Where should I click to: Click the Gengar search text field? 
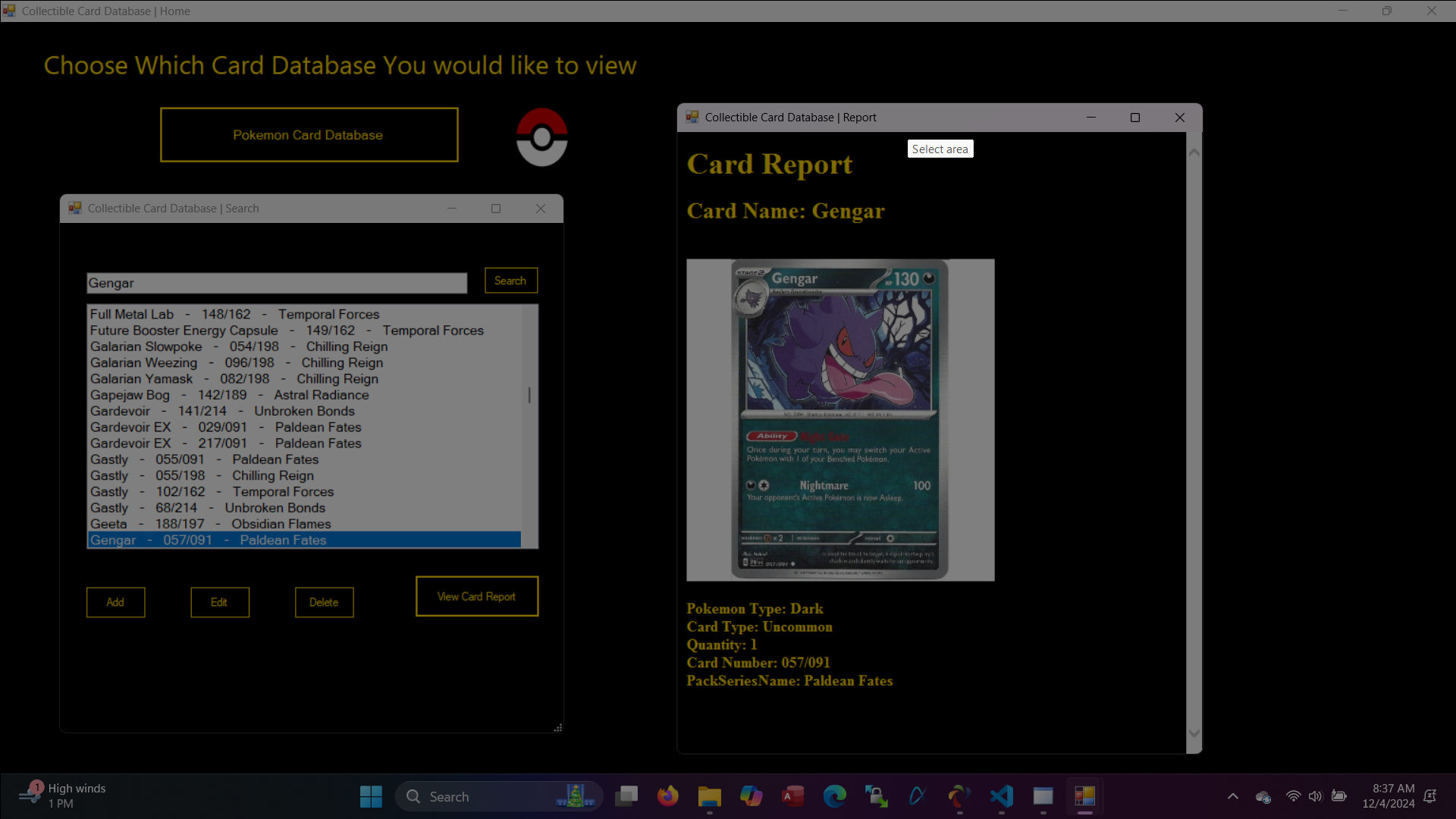pyautogui.click(x=276, y=283)
